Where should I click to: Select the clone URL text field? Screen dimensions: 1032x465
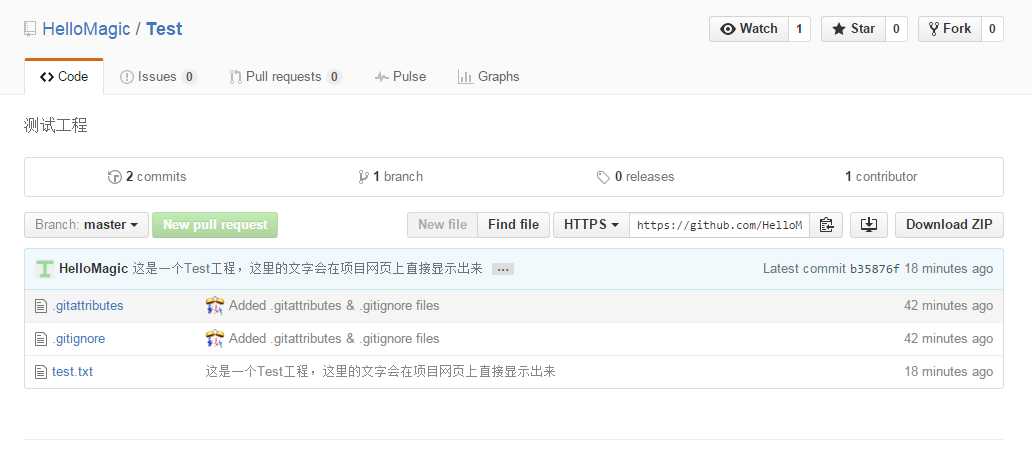tap(719, 225)
